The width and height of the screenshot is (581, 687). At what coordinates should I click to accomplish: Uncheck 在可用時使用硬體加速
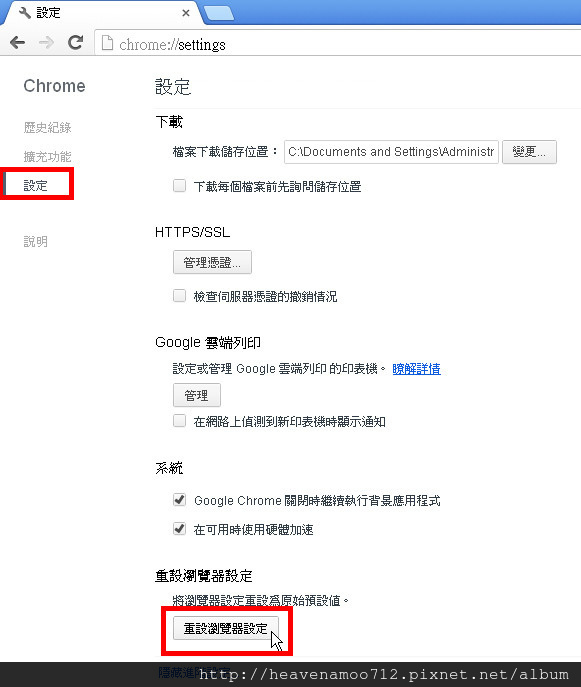(x=179, y=529)
